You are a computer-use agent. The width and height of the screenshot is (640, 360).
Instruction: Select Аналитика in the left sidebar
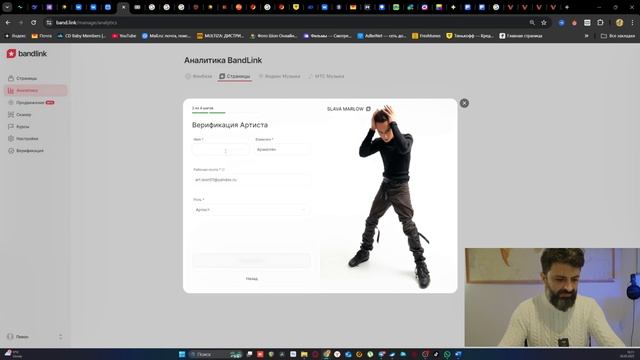pos(36,90)
